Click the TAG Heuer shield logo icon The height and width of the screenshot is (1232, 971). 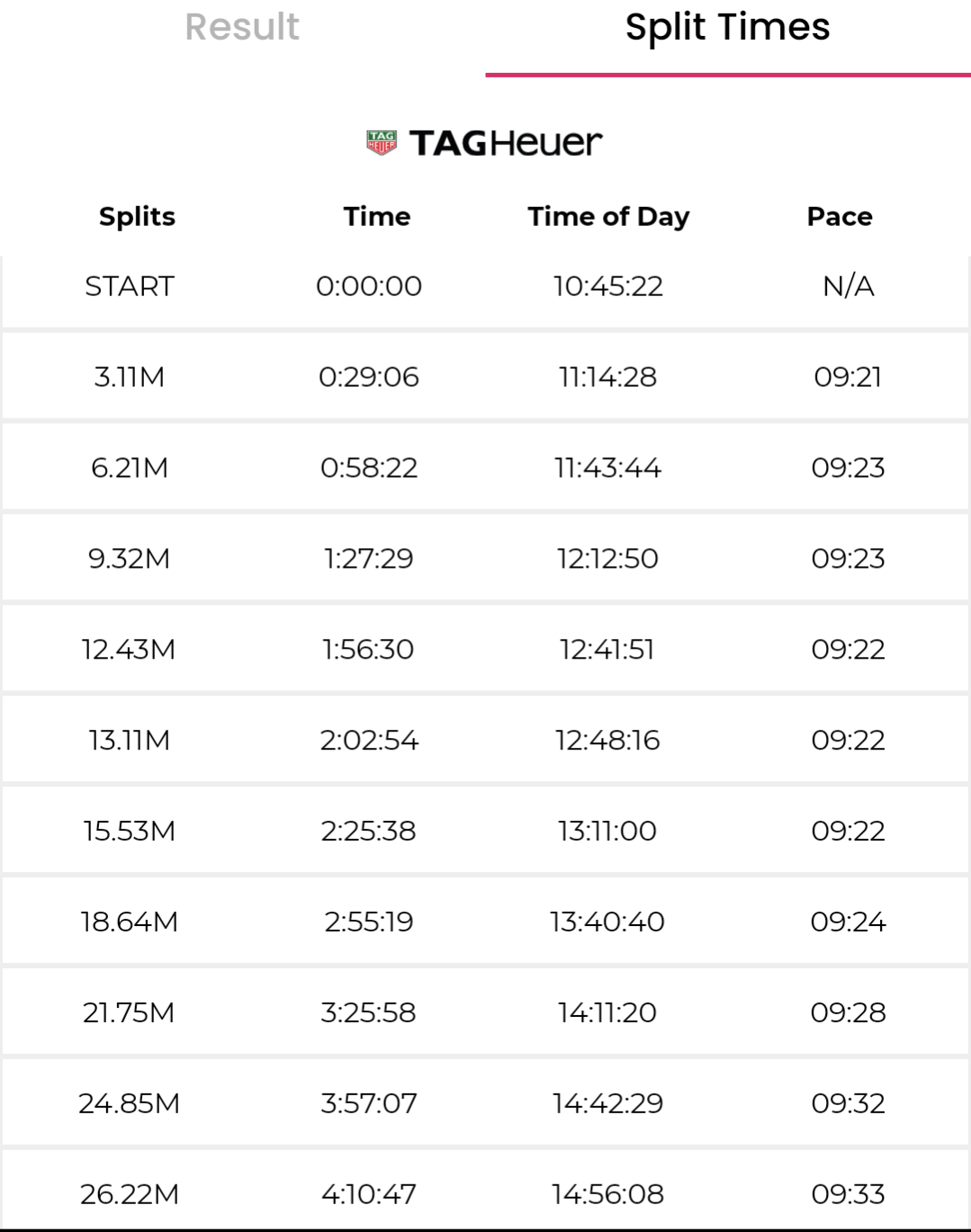(382, 142)
